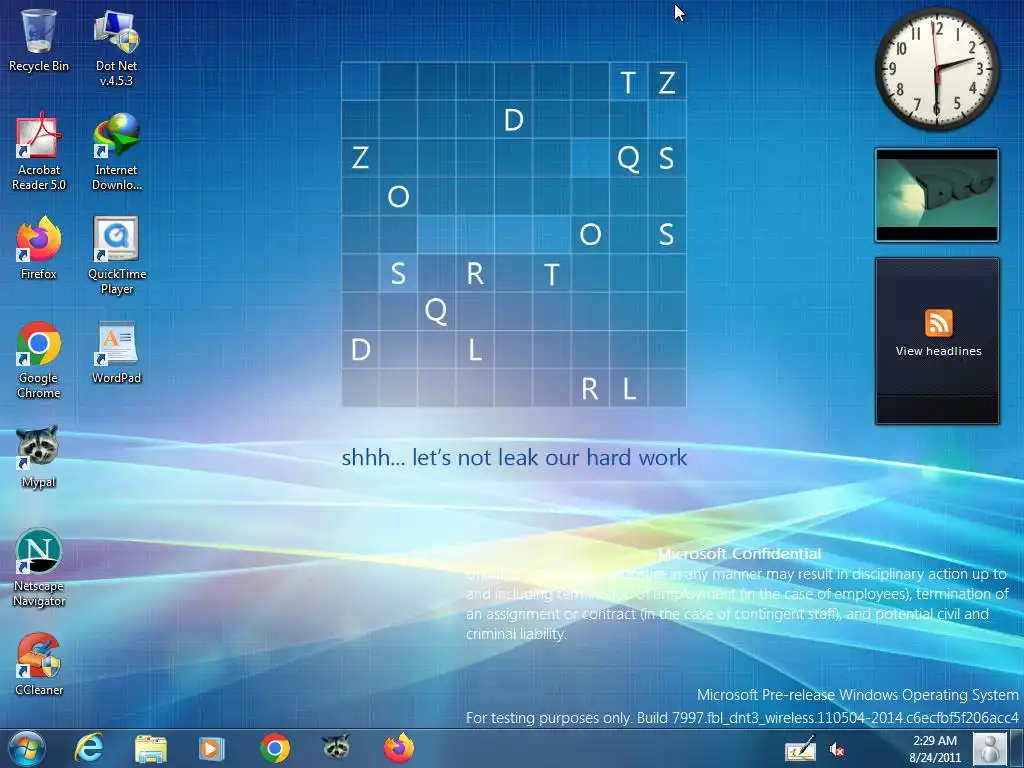Select Acrobat Reader 5.0 shortcut
Image resolution: width=1024 pixels, height=768 pixels.
[x=39, y=152]
